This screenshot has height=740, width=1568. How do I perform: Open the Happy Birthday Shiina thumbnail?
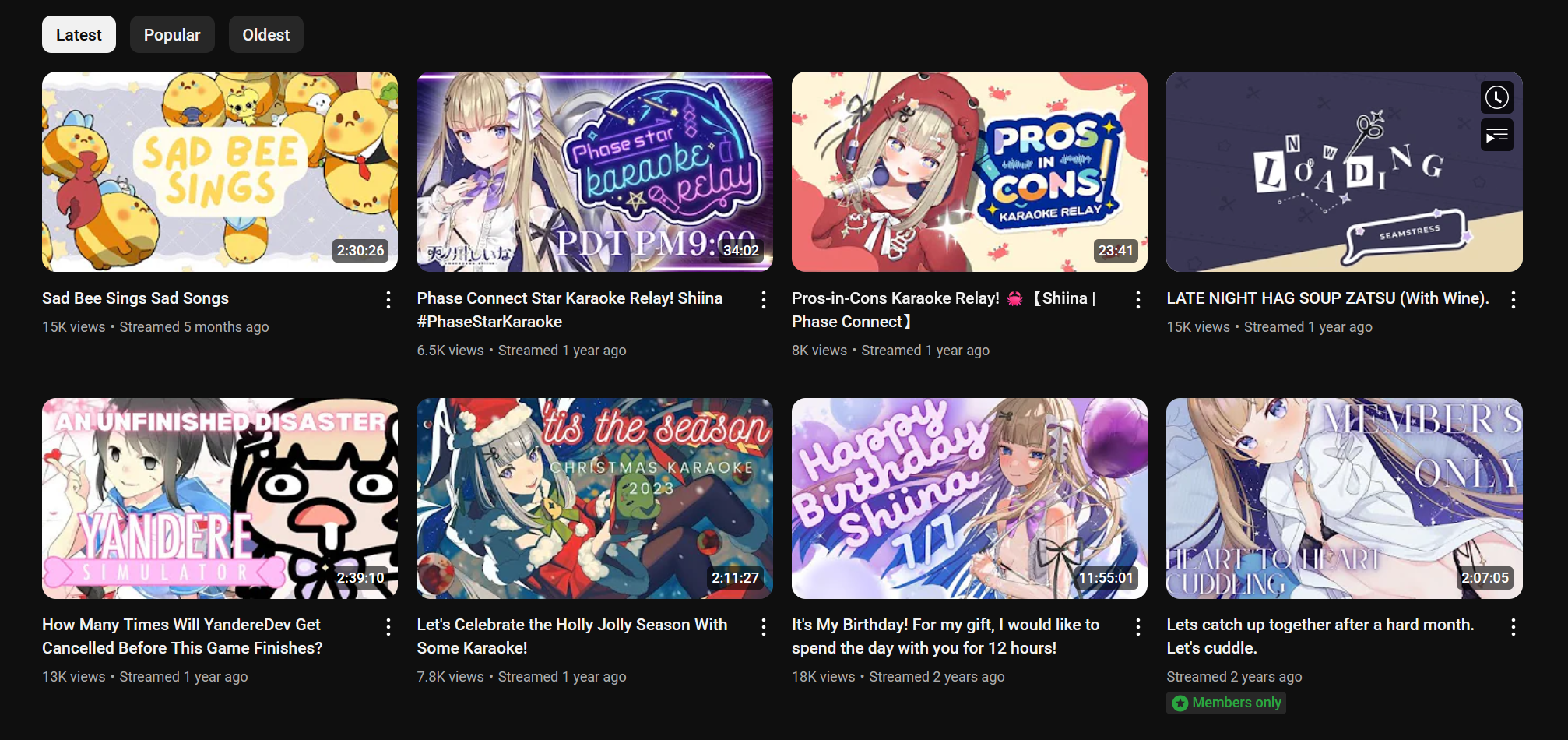pos(969,499)
